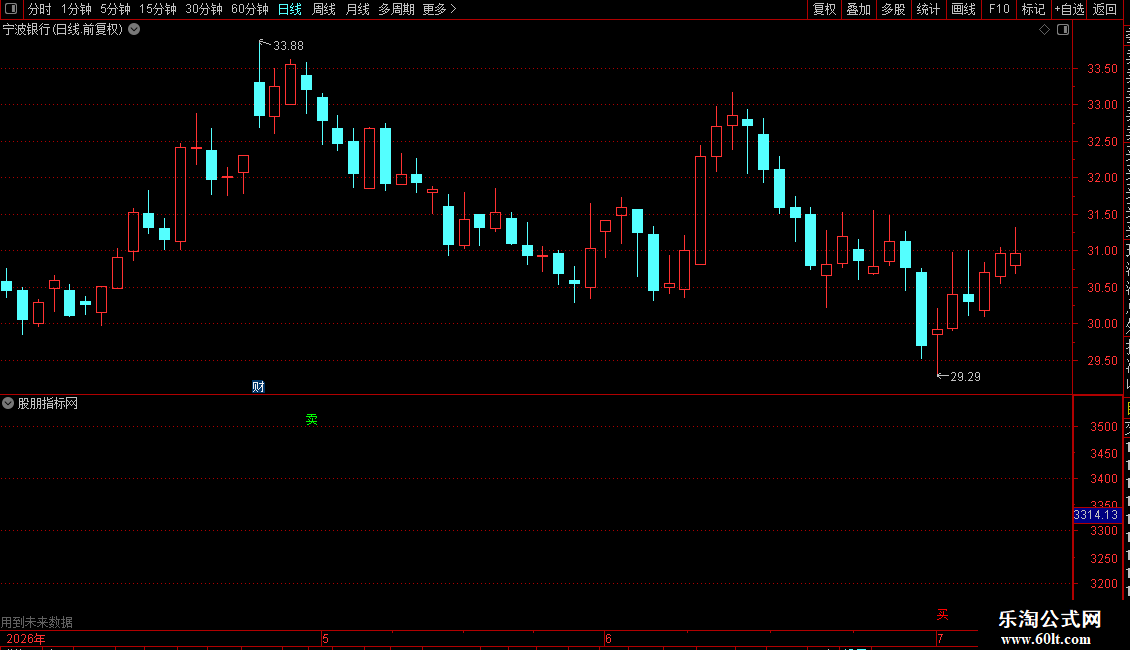This screenshot has width=1130, height=650.
Task: Click the red 买 buy signal marker
Action: tap(943, 615)
